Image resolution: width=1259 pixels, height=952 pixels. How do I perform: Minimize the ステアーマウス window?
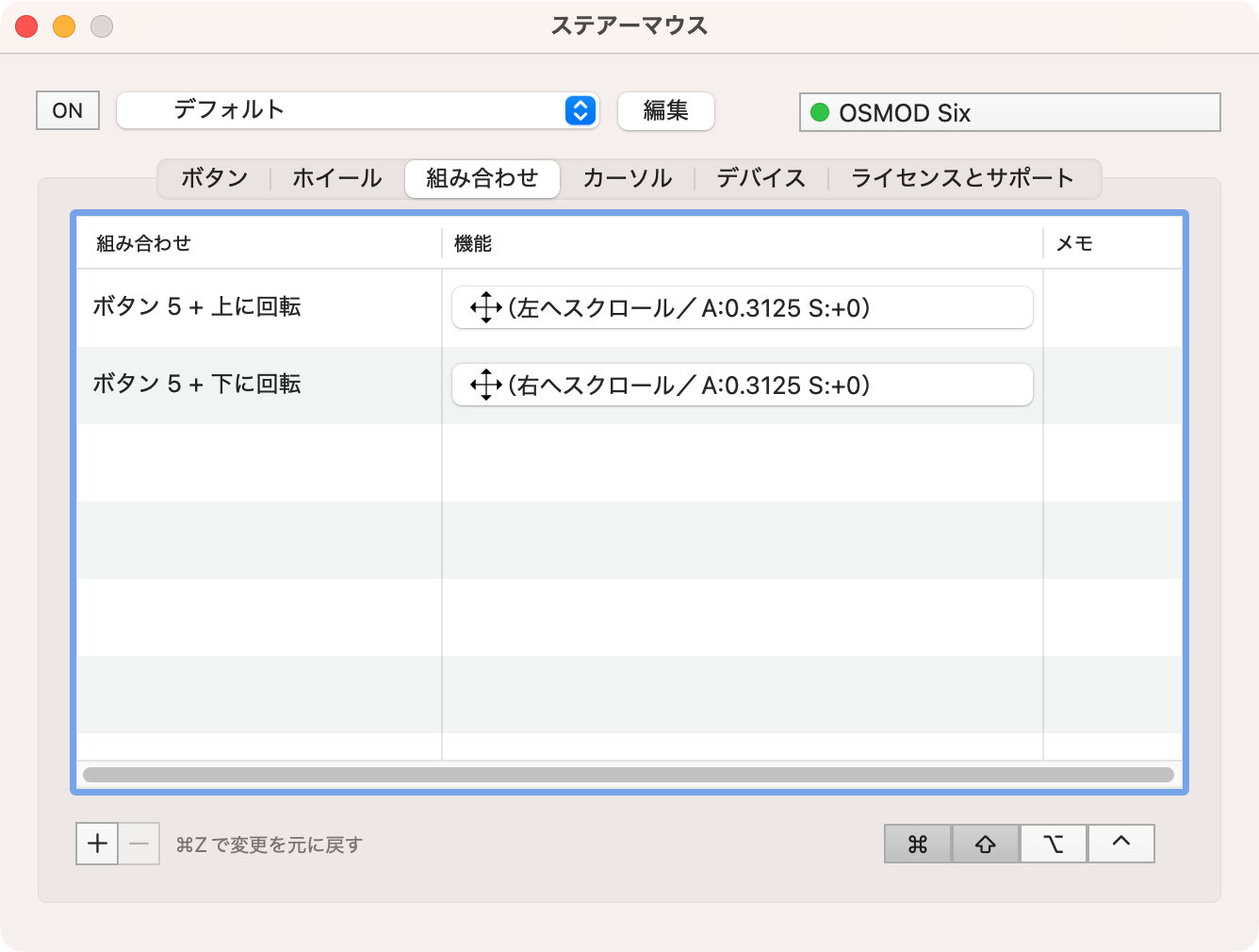point(64,26)
